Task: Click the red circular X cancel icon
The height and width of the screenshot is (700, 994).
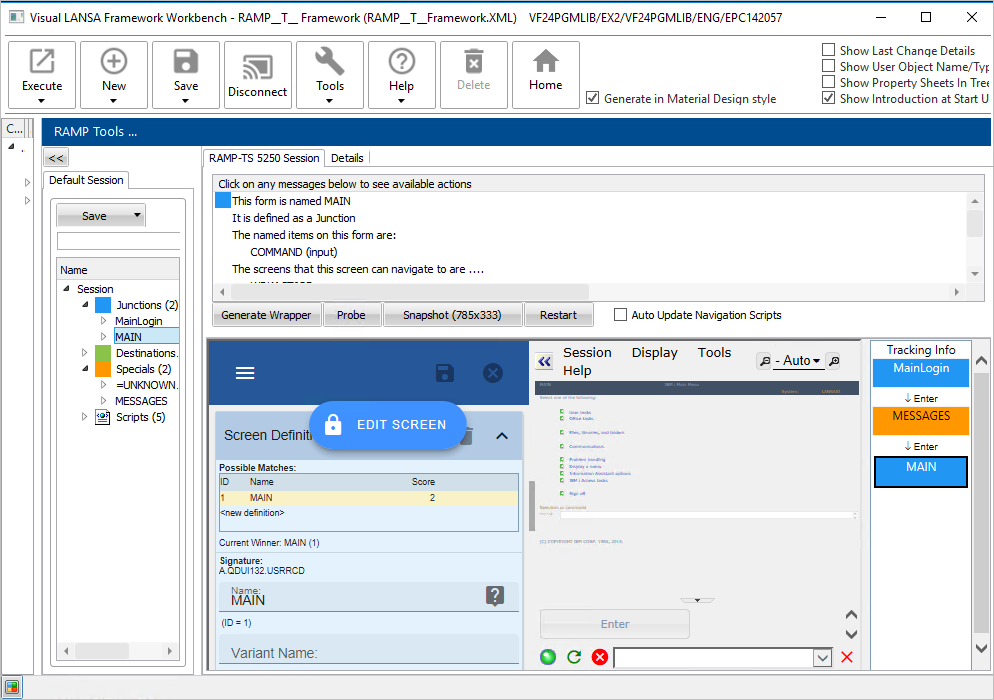Action: (600, 657)
